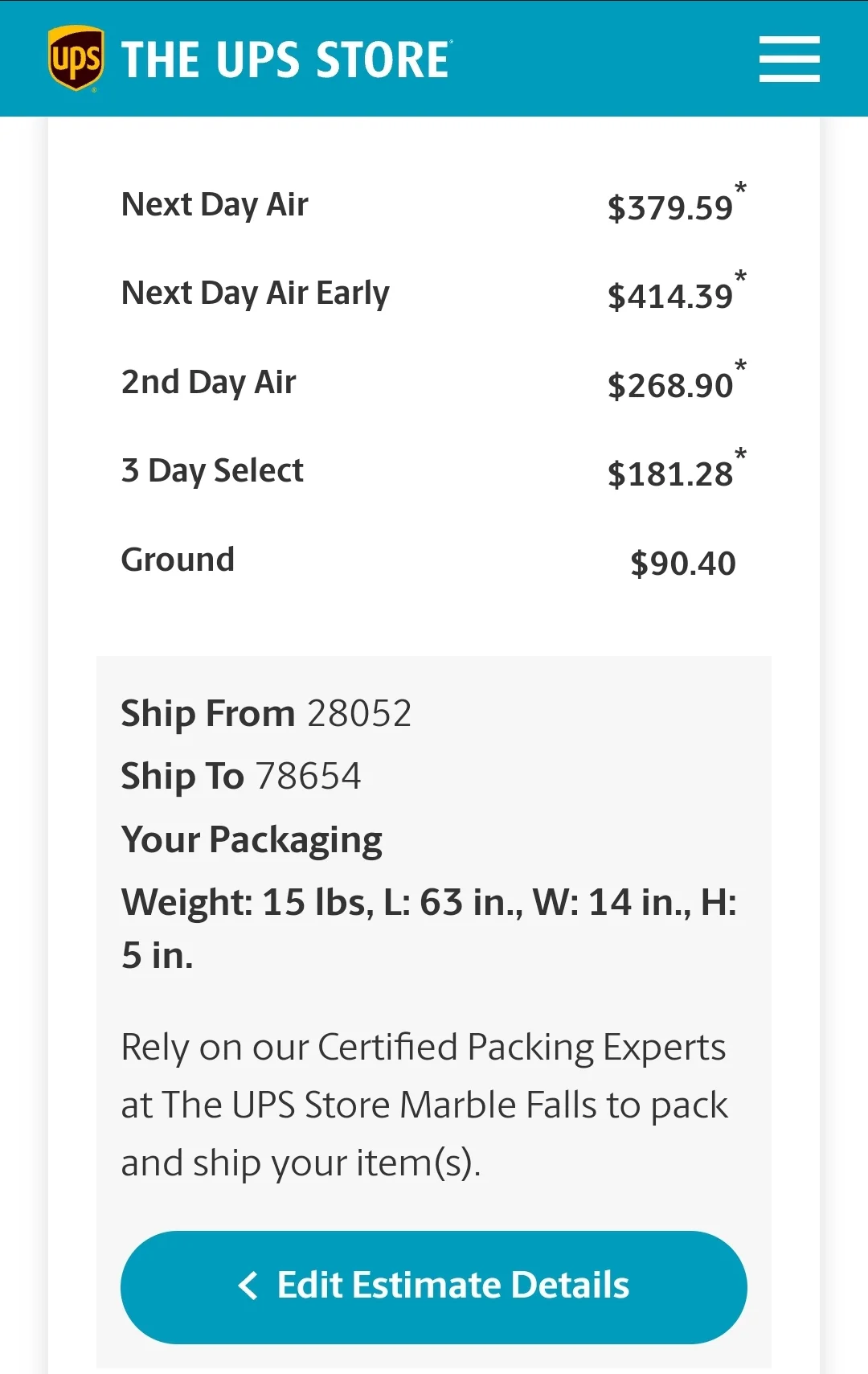Click the back chevron in Edit button
The image size is (868, 1374).
[248, 1286]
